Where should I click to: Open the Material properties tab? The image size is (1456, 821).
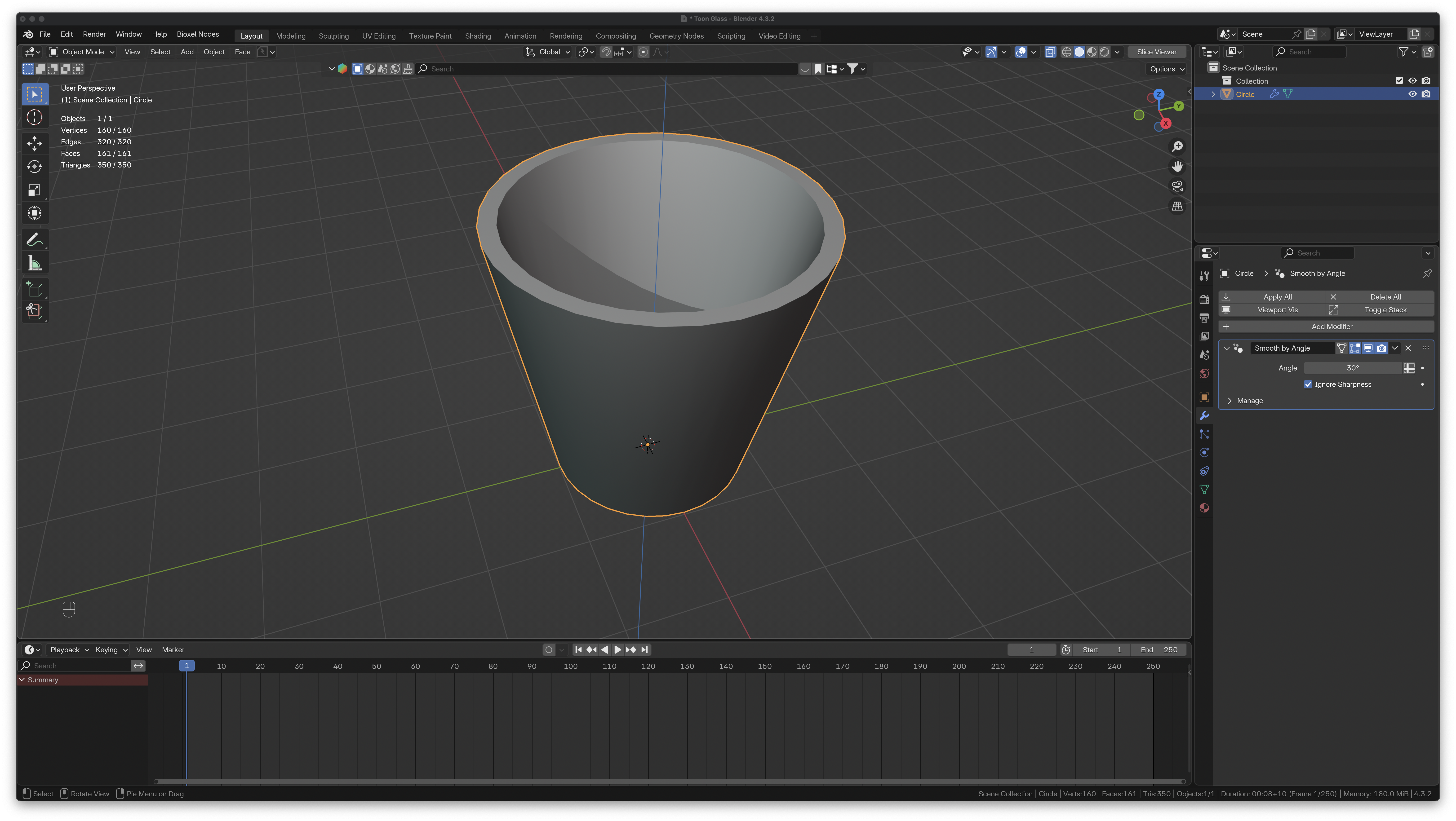click(x=1204, y=508)
